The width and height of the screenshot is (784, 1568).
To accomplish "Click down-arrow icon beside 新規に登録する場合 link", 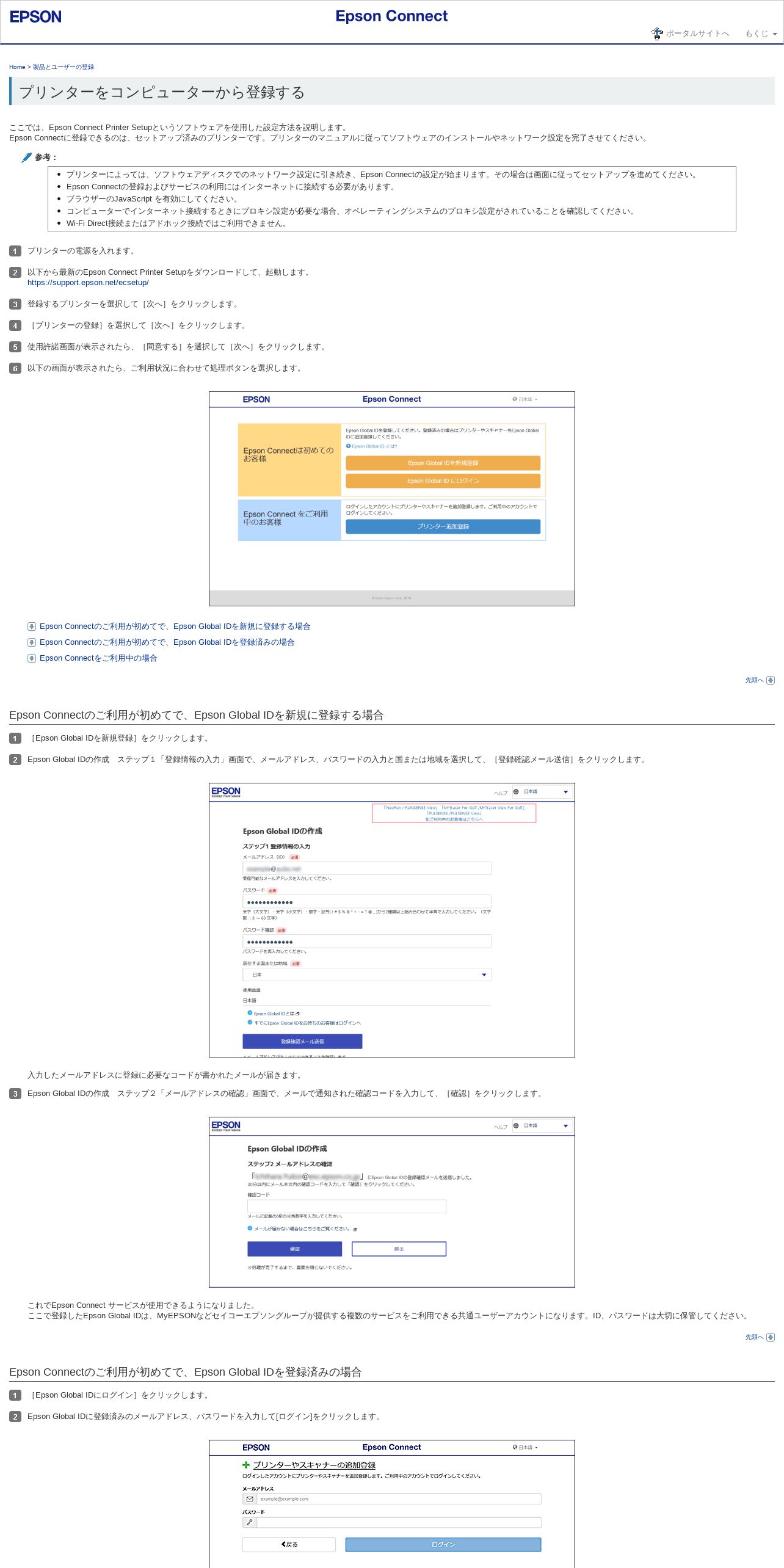I will [x=32, y=626].
